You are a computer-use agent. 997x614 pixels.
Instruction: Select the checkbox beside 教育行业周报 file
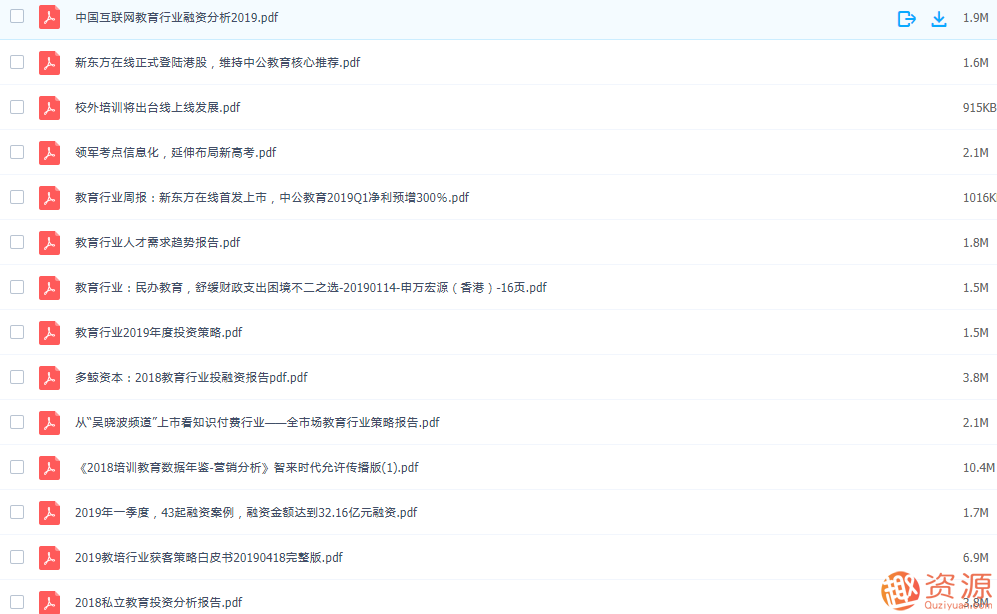point(16,197)
